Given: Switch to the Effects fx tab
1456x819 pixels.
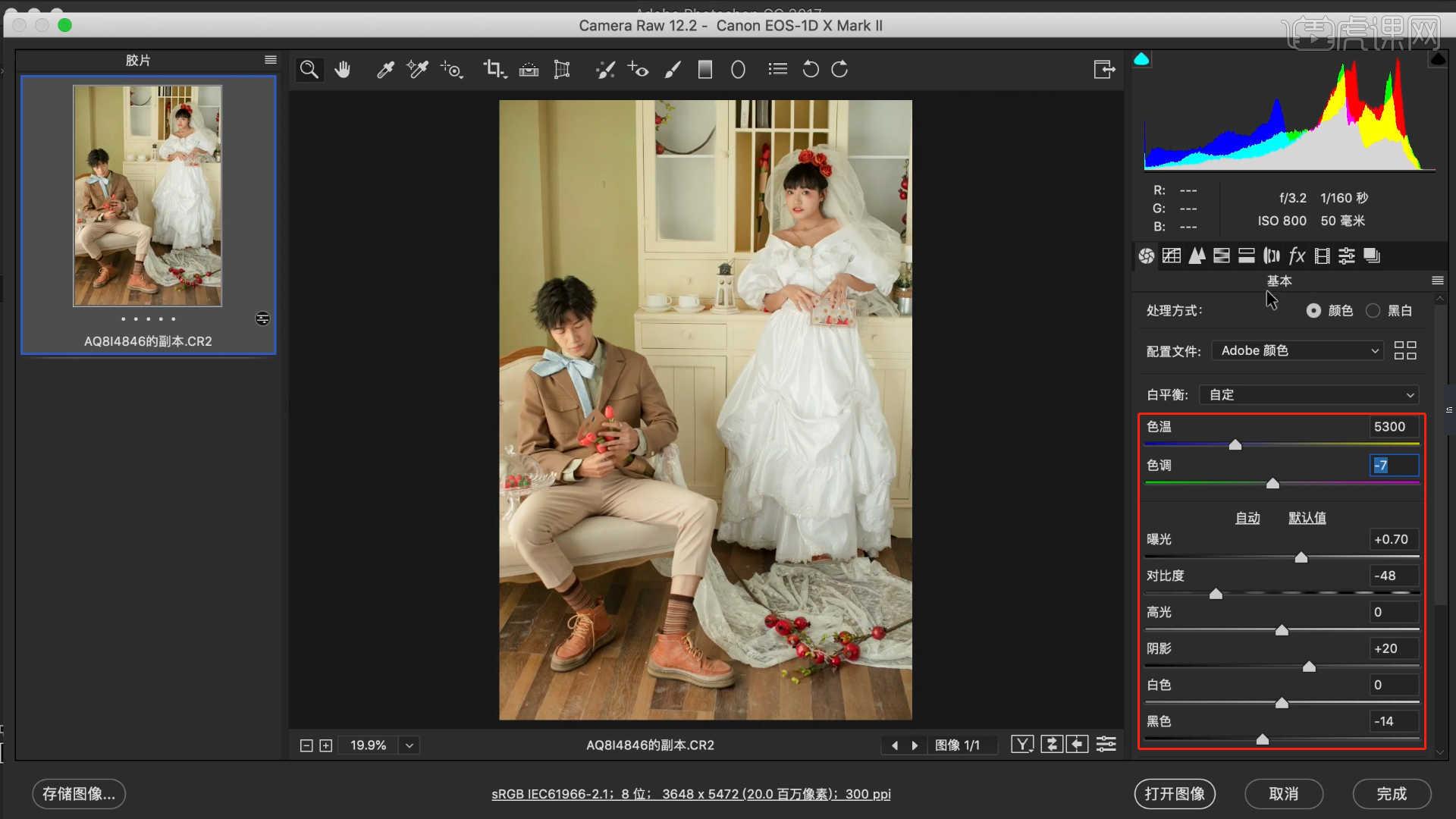Looking at the screenshot, I should 1297,256.
